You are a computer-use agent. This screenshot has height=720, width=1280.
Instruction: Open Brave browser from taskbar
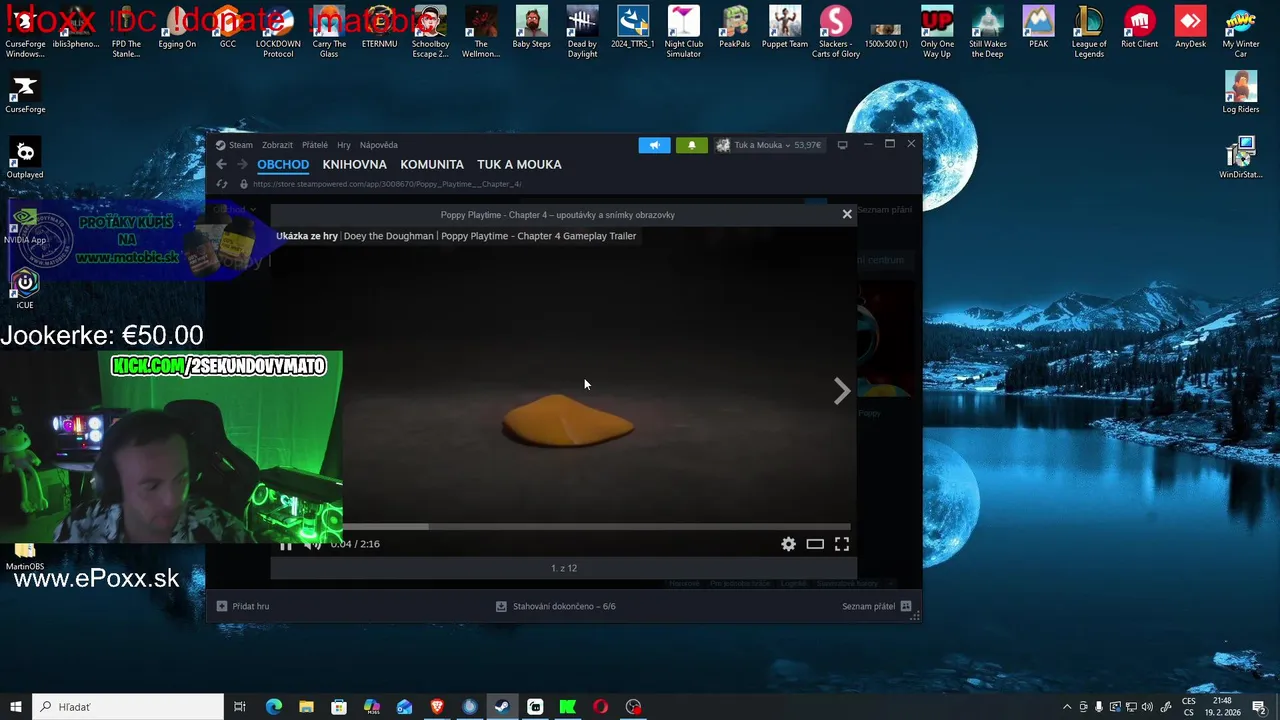[437, 707]
